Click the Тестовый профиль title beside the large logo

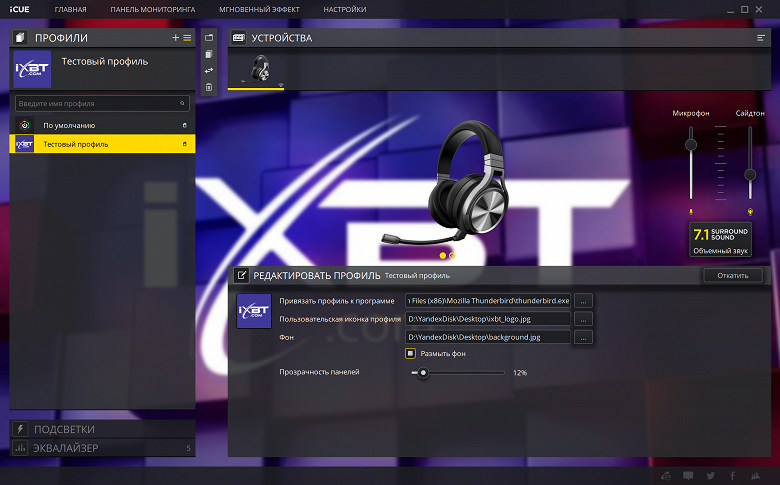coord(105,62)
